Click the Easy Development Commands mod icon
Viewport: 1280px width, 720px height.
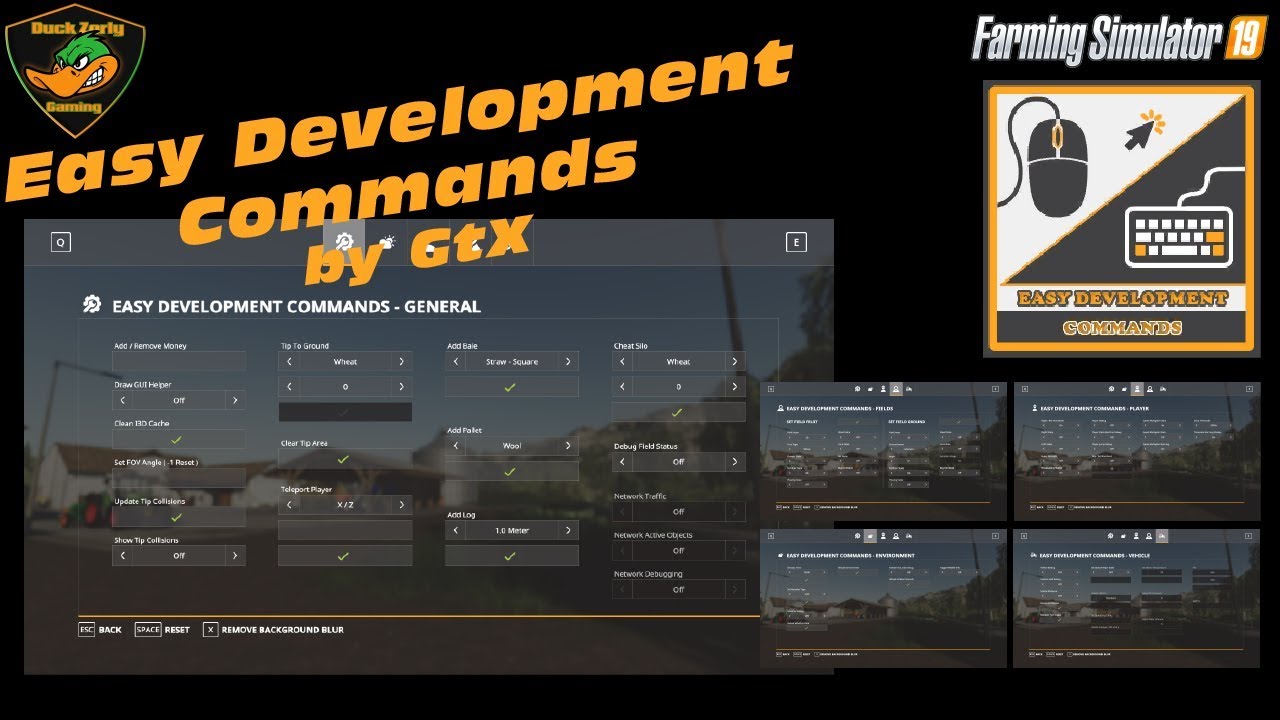[1121, 219]
